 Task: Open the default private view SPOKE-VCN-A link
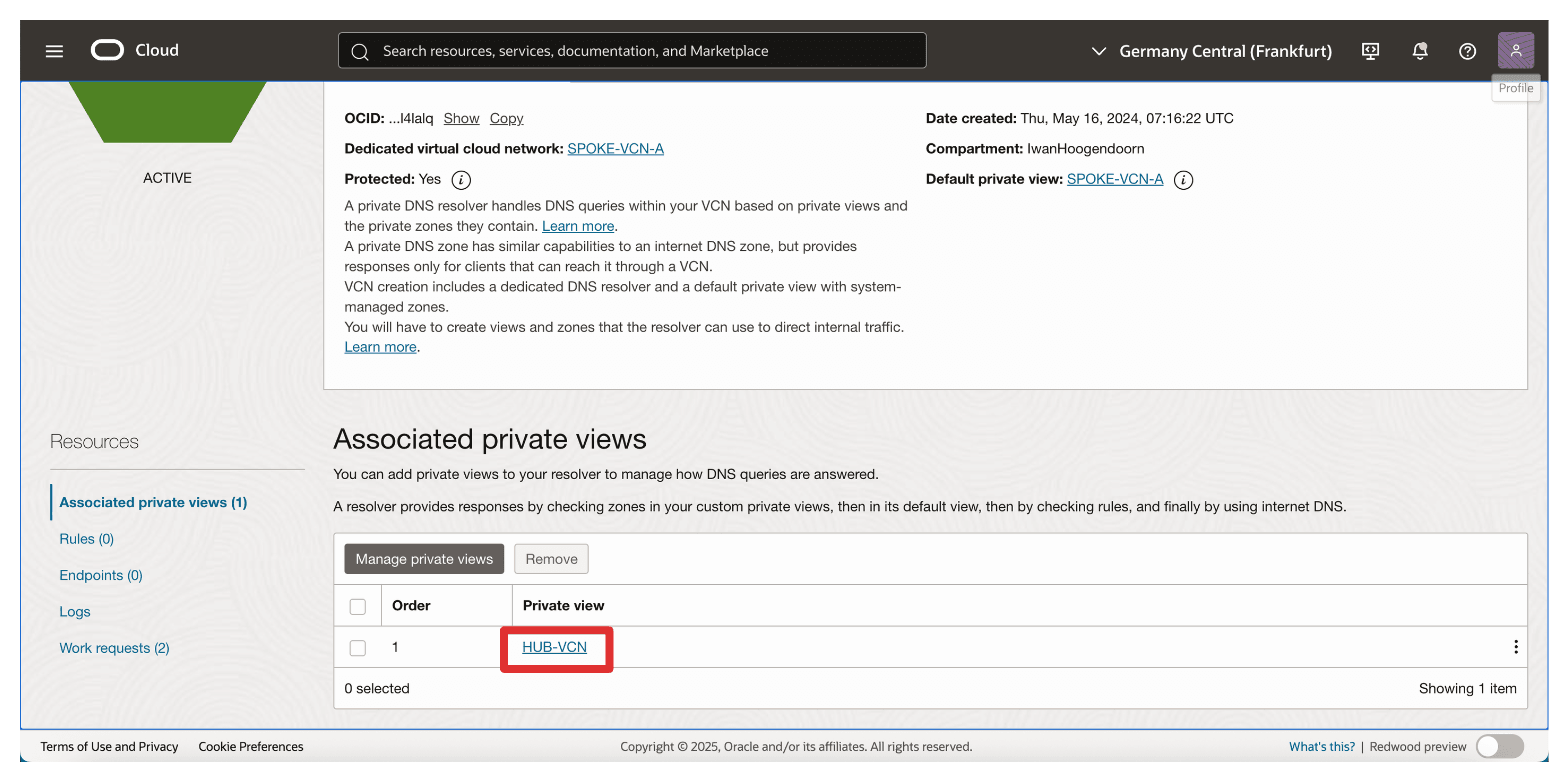click(1115, 179)
